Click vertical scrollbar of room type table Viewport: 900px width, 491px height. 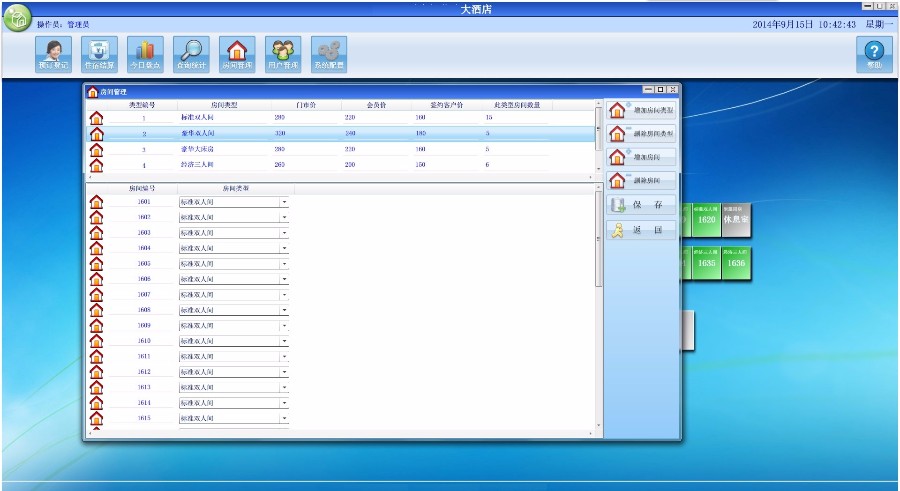pyautogui.click(x=599, y=136)
